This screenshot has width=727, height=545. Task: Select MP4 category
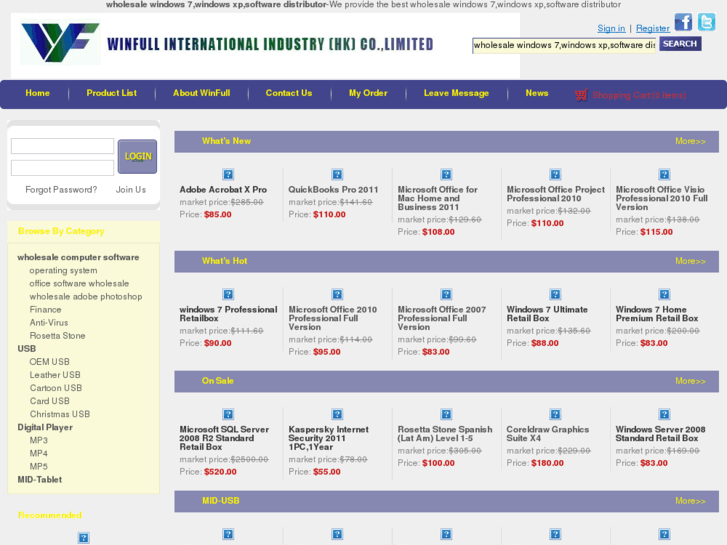tap(38, 453)
